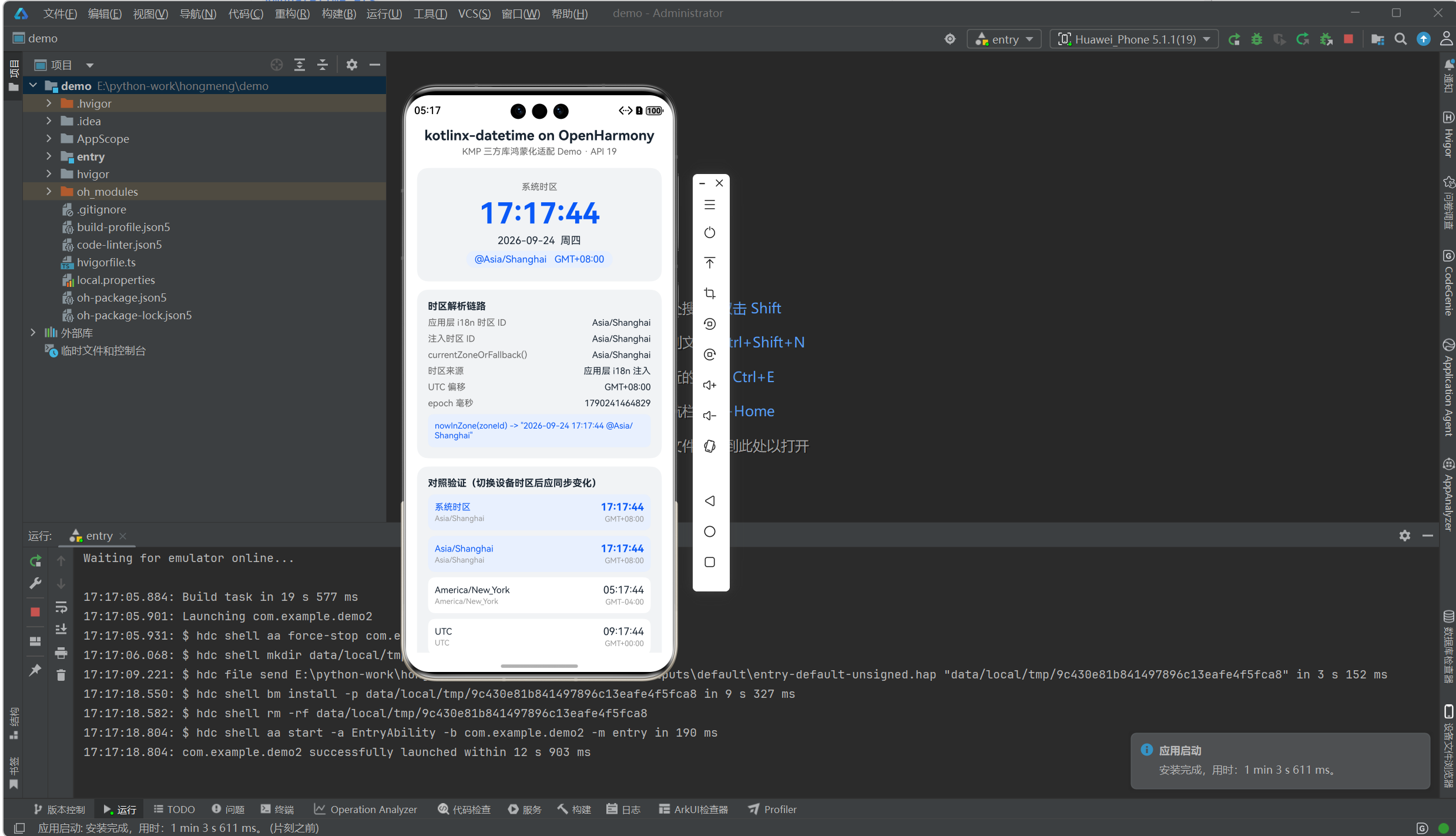Switch to the 终端 tab
The height and width of the screenshot is (836, 1456).
click(277, 810)
